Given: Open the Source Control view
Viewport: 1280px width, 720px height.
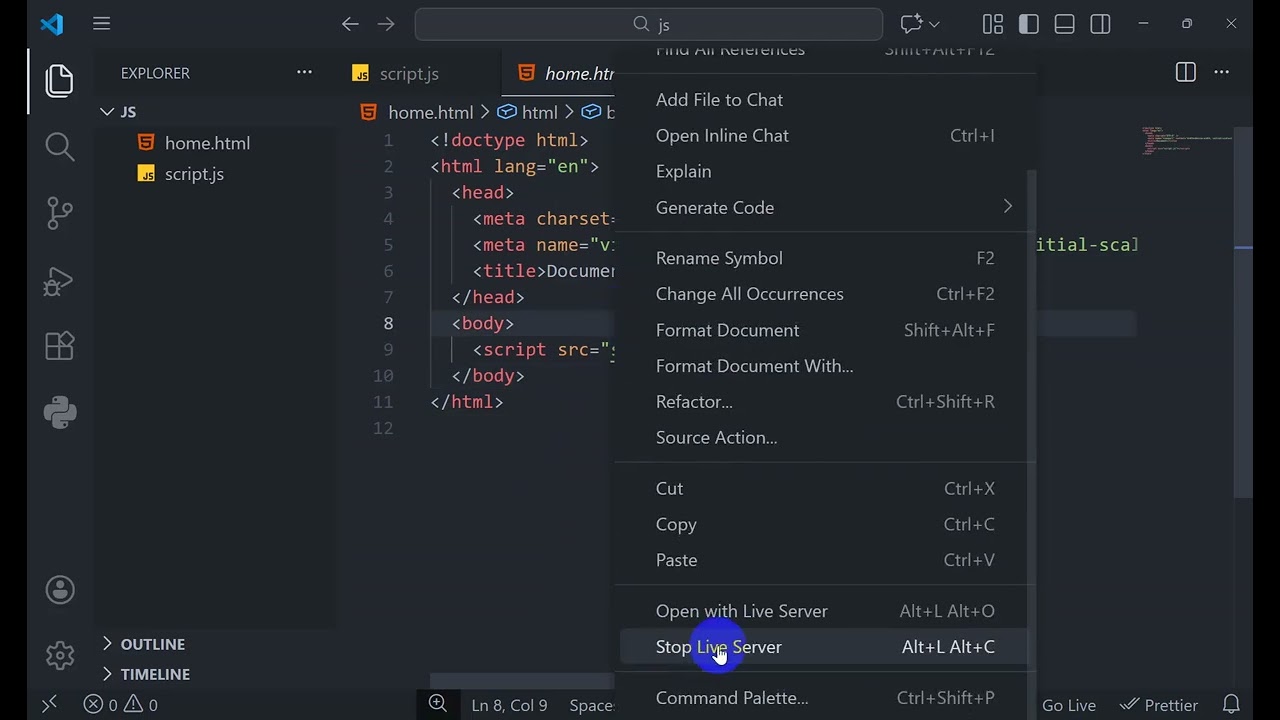Looking at the screenshot, I should [x=60, y=213].
